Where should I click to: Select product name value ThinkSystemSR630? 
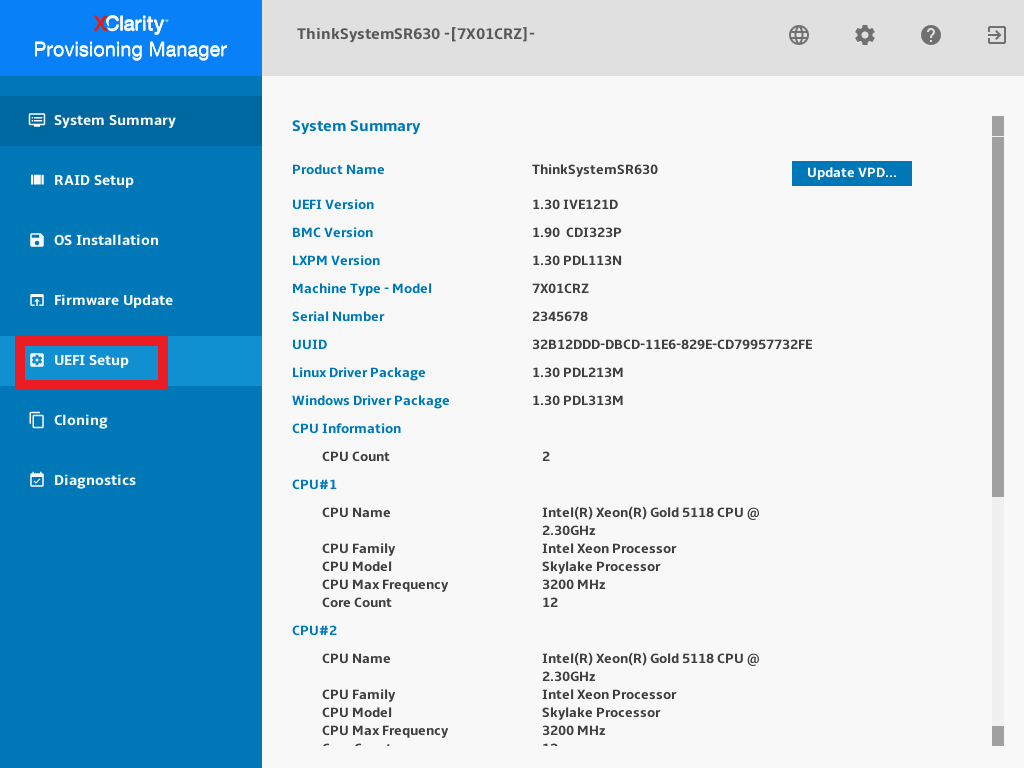click(595, 170)
